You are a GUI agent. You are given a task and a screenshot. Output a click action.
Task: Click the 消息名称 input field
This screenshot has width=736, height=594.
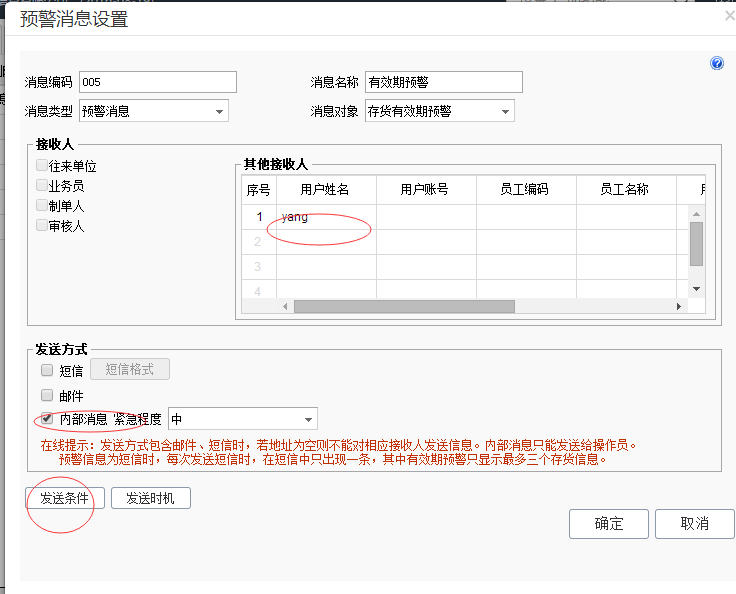tap(443, 82)
